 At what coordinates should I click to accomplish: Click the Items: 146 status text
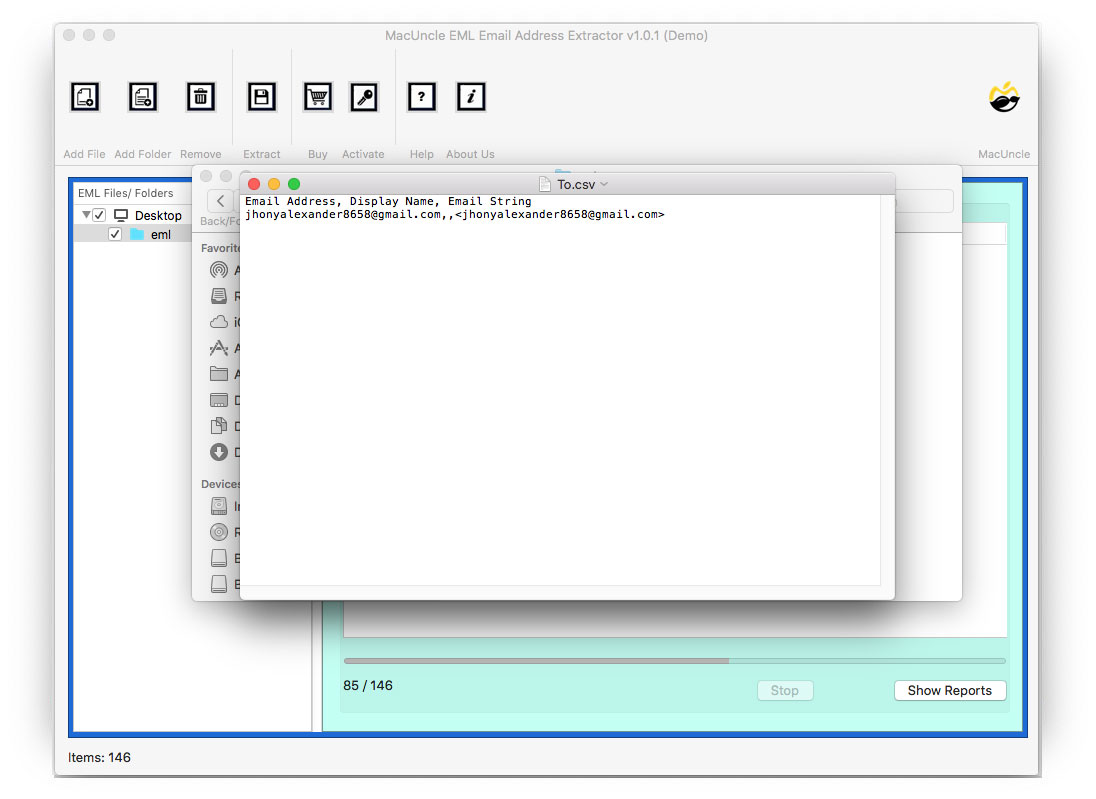pos(99,758)
